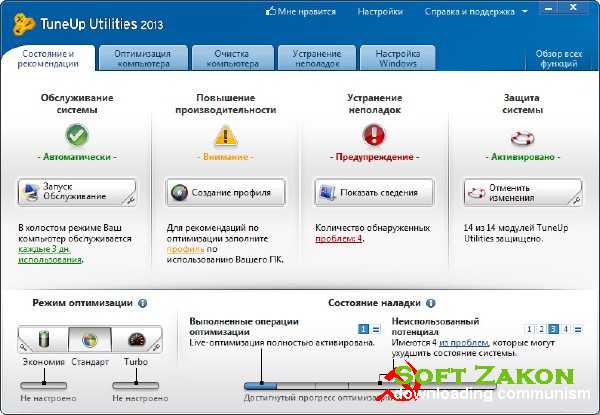600x415 pixels.
Task: Switch to Состояние и рекомендации tab
Action: (x=48, y=59)
